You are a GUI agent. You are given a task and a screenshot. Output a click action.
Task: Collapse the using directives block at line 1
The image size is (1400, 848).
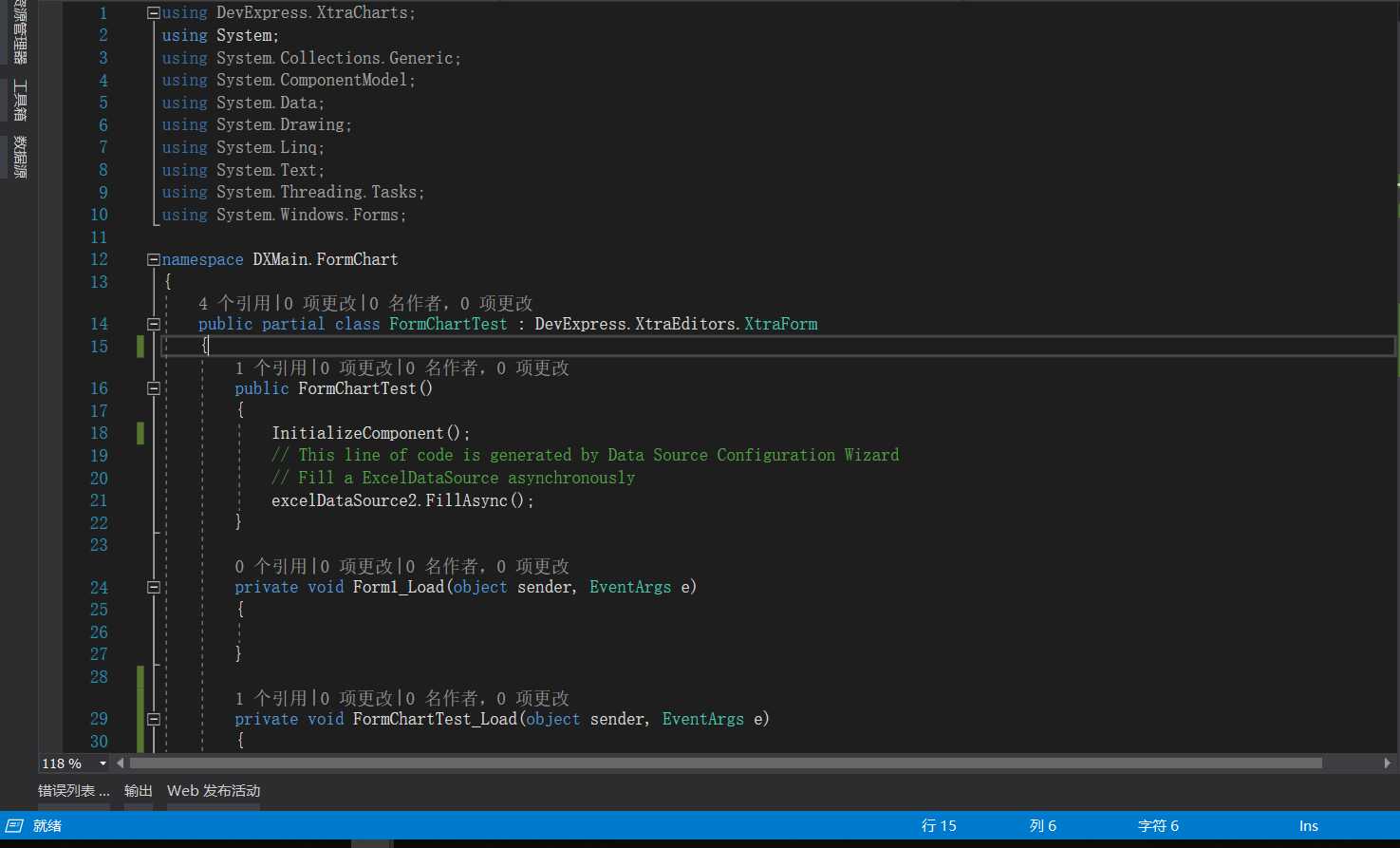pyautogui.click(x=154, y=13)
